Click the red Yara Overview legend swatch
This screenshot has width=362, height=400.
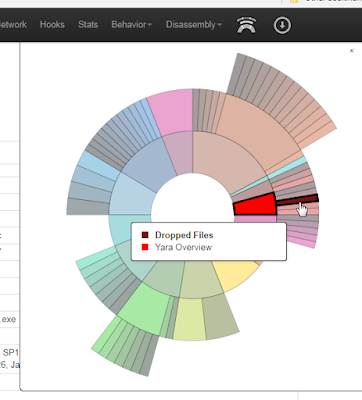(145, 247)
